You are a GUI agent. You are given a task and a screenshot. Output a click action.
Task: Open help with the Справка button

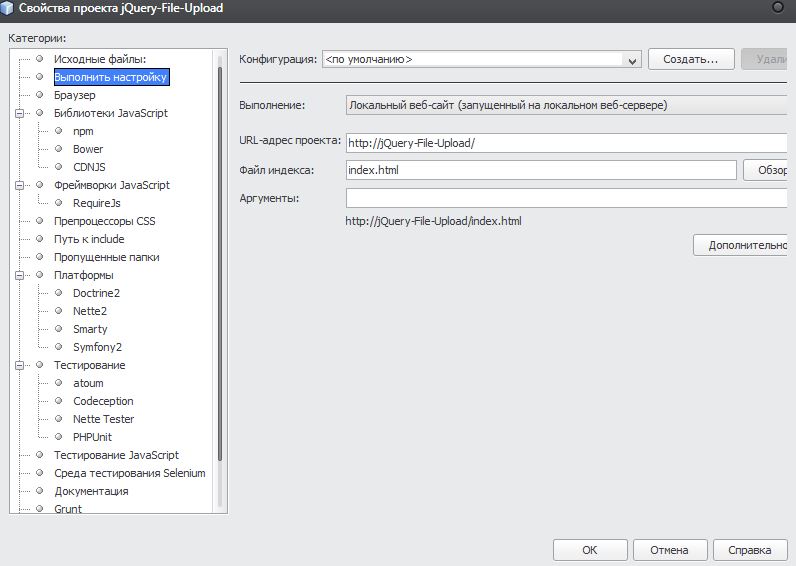(x=749, y=550)
